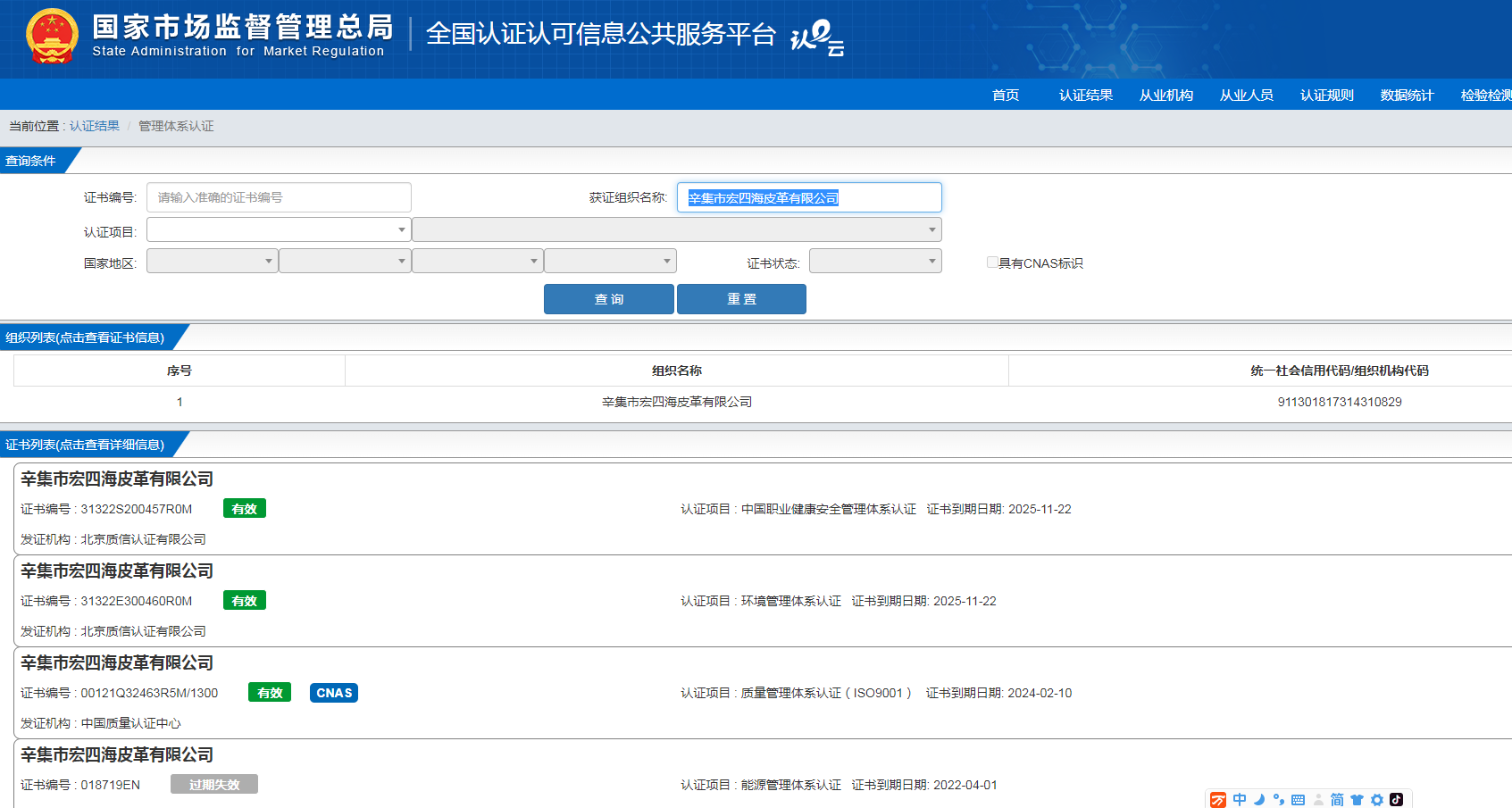
Task: Open 从业机构 navigation menu
Action: (x=1166, y=95)
